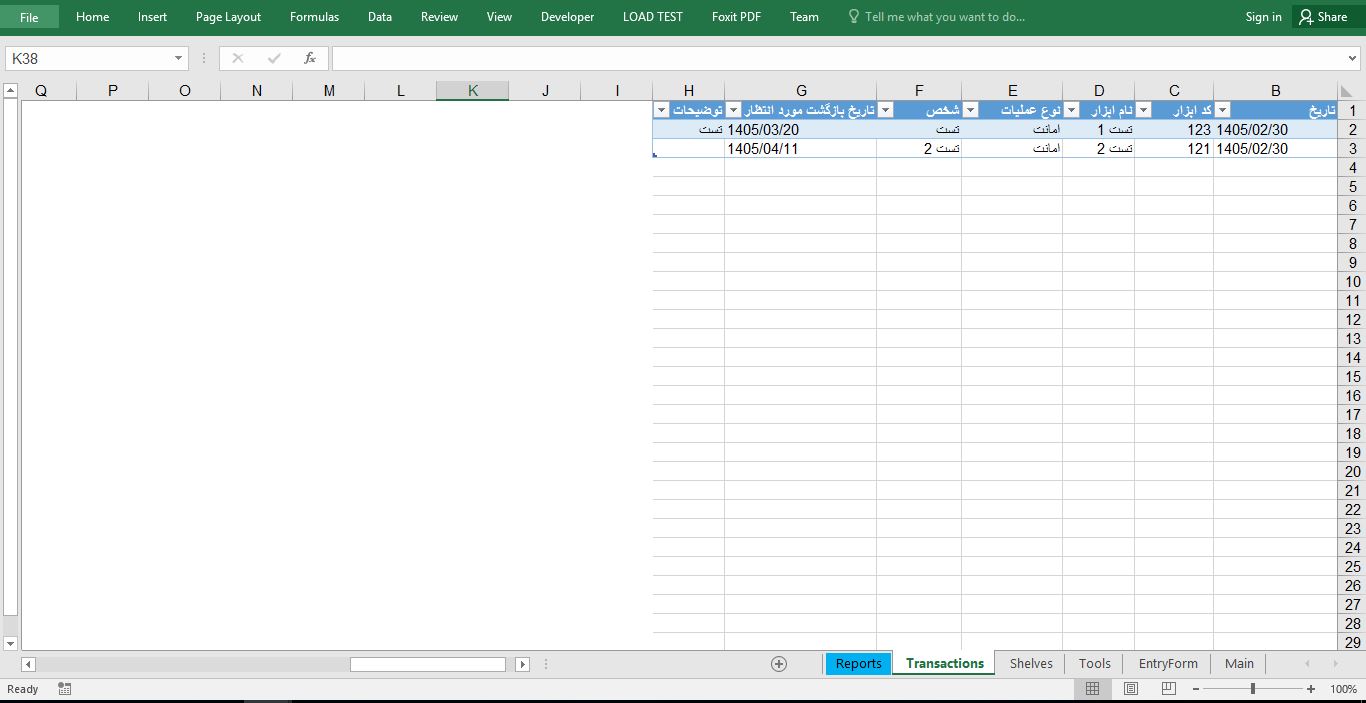Click the cell containing تست 2 in column F

(x=919, y=149)
